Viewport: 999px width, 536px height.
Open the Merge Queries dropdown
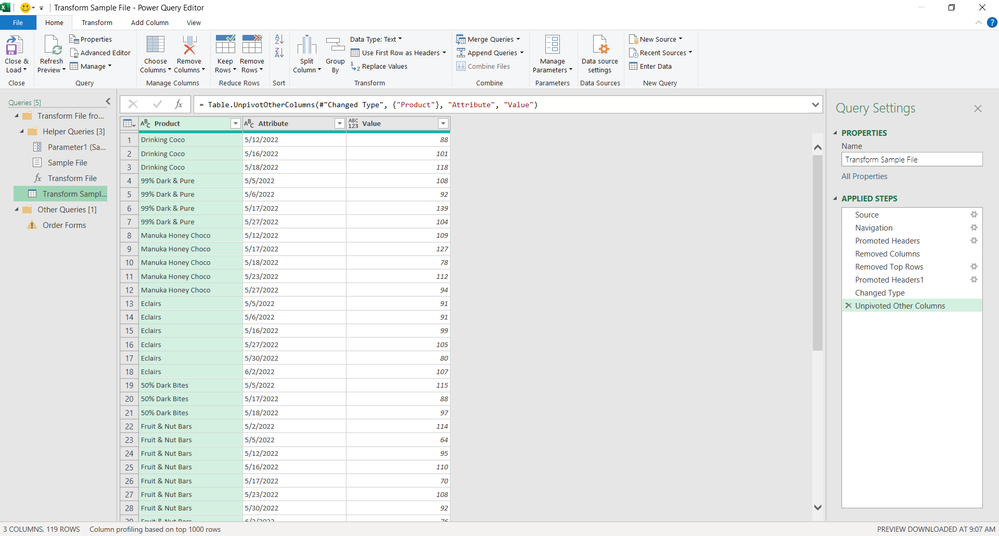coord(489,40)
